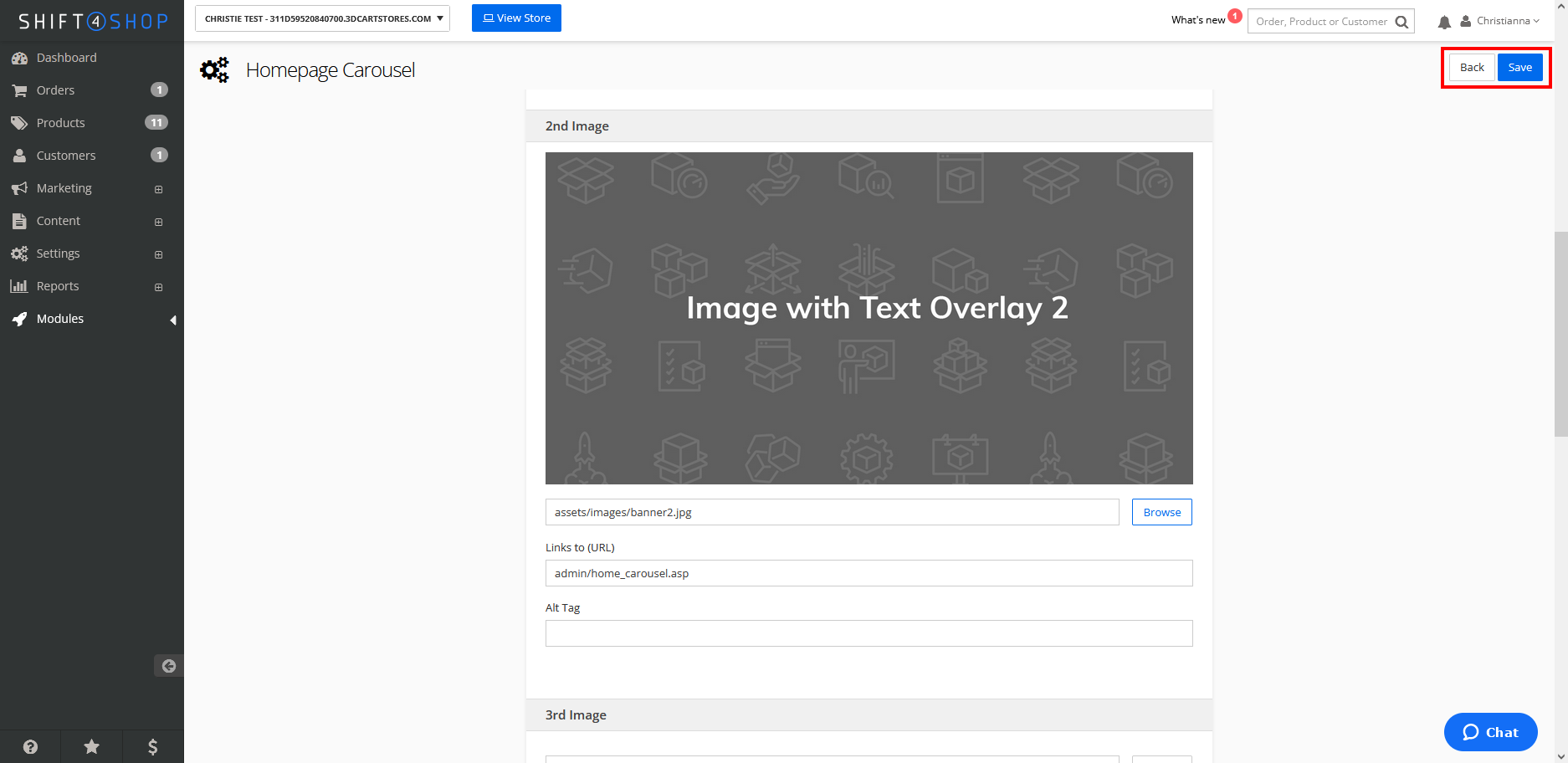The height and width of the screenshot is (763, 1568).
Task: Focus the Order, Product or Customer search
Action: click(1321, 22)
